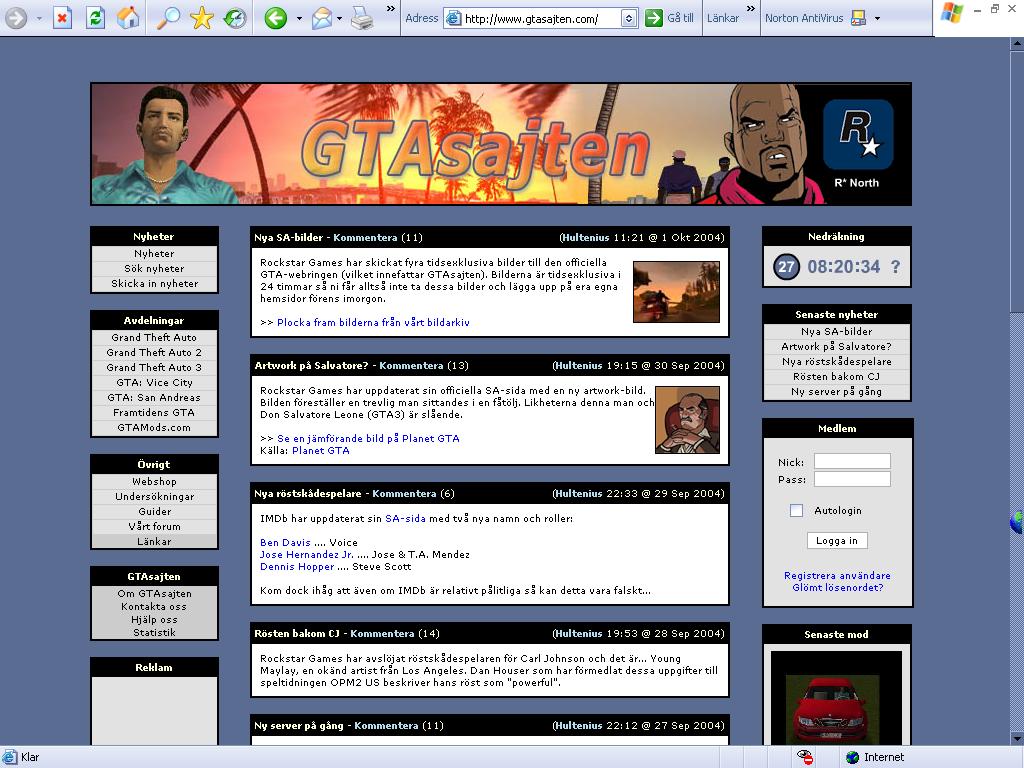Open Kommentera link for Rösten bakom CJ
This screenshot has height=768, width=1024.
[x=382, y=633]
